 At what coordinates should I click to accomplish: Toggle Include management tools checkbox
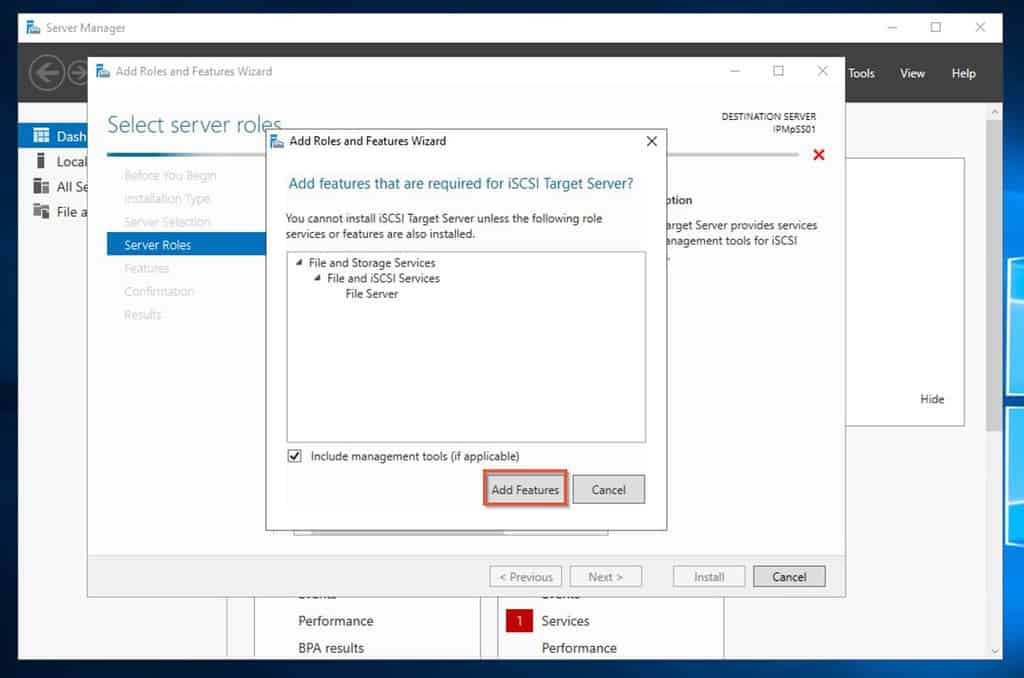pos(295,456)
